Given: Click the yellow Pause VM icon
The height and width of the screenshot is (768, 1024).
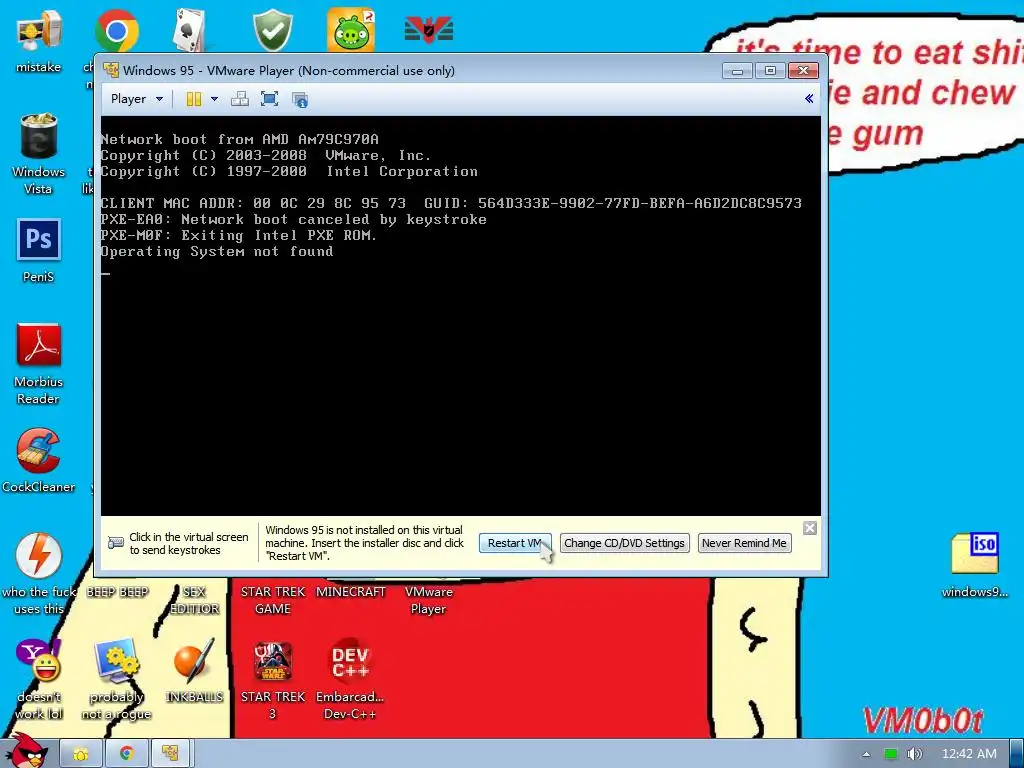Looking at the screenshot, I should point(194,99).
